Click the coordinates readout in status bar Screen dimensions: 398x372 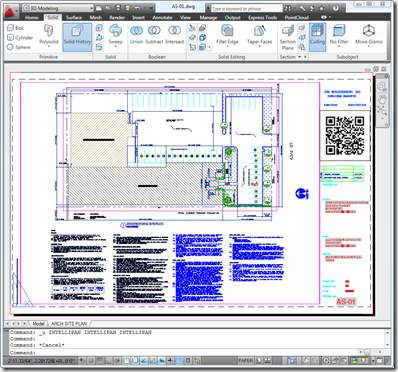41,360
